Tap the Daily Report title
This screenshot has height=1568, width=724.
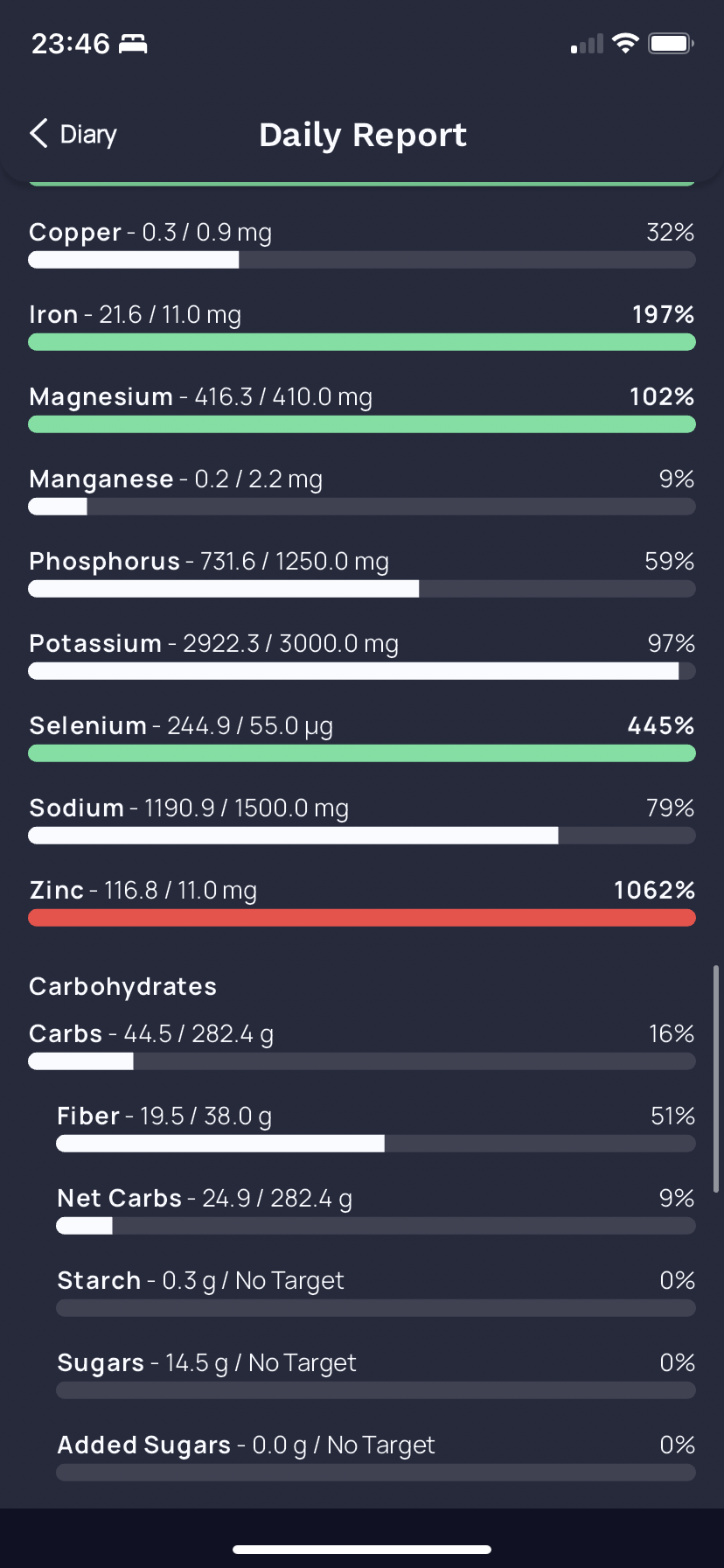pyautogui.click(x=363, y=135)
